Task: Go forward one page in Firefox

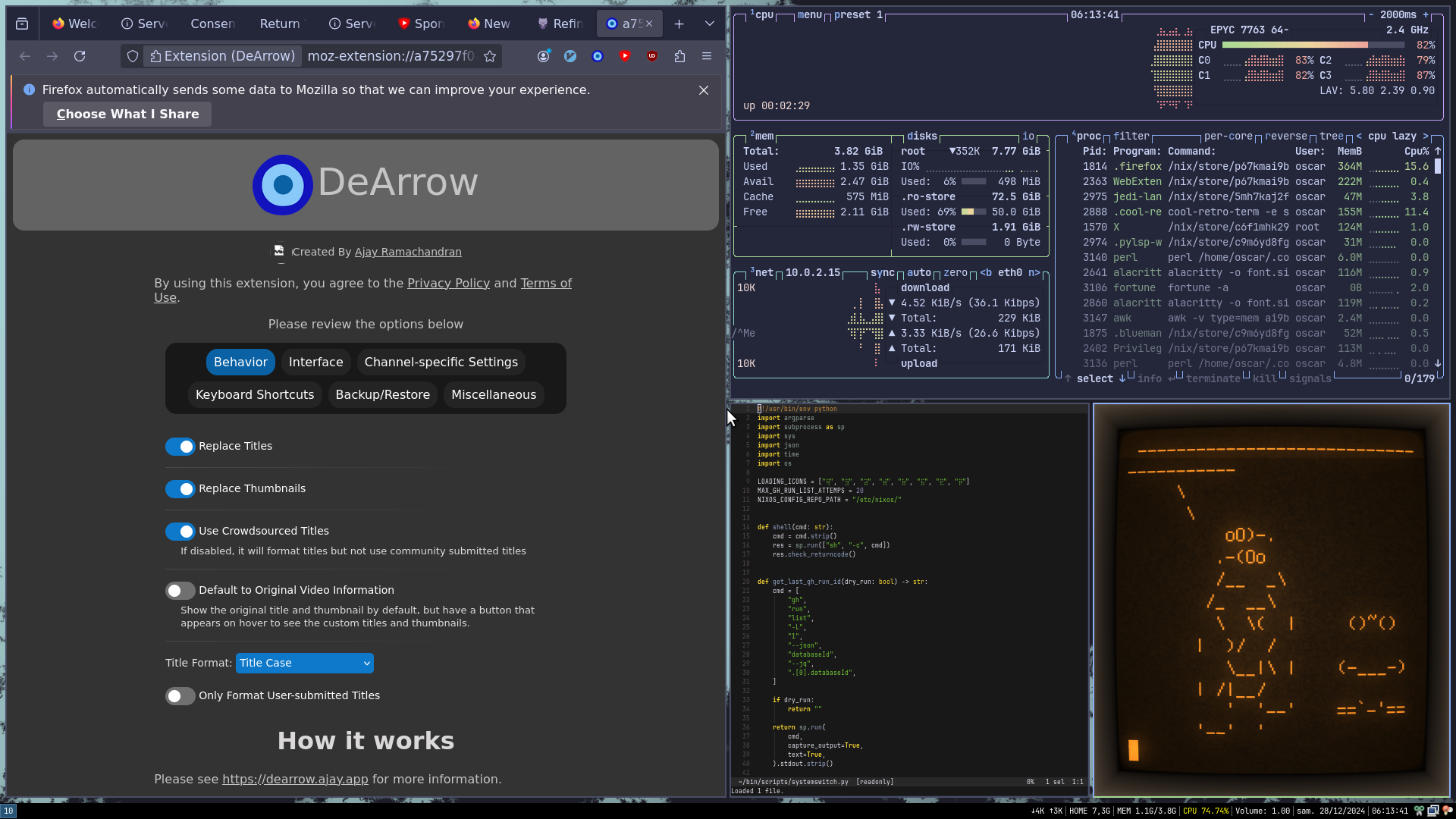Action: (x=52, y=56)
